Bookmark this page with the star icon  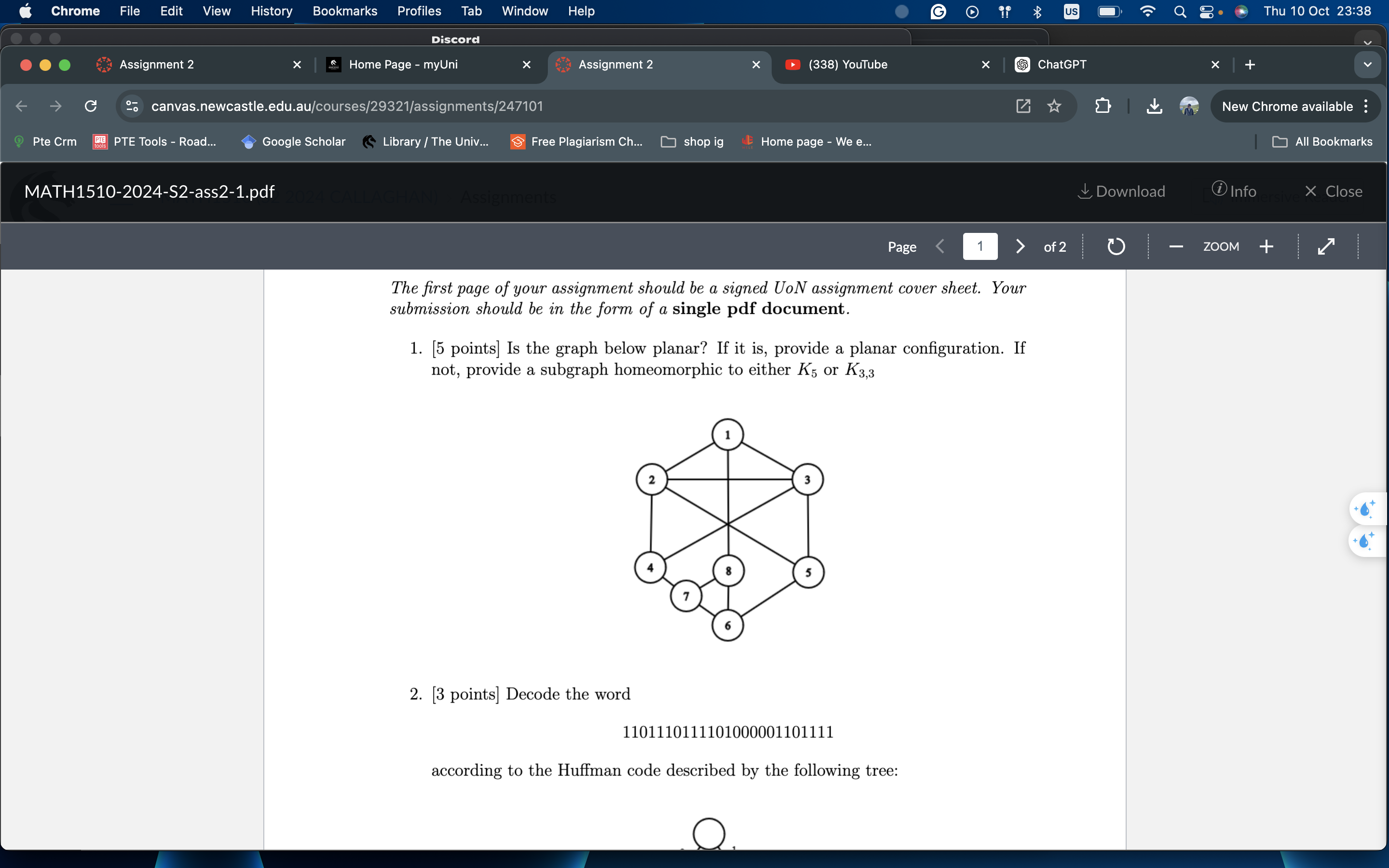click(x=1054, y=106)
